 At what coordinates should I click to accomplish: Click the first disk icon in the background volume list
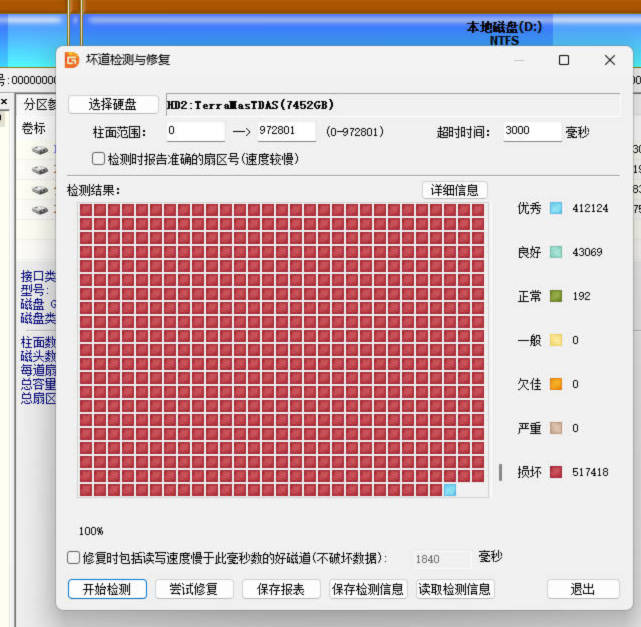point(40,150)
